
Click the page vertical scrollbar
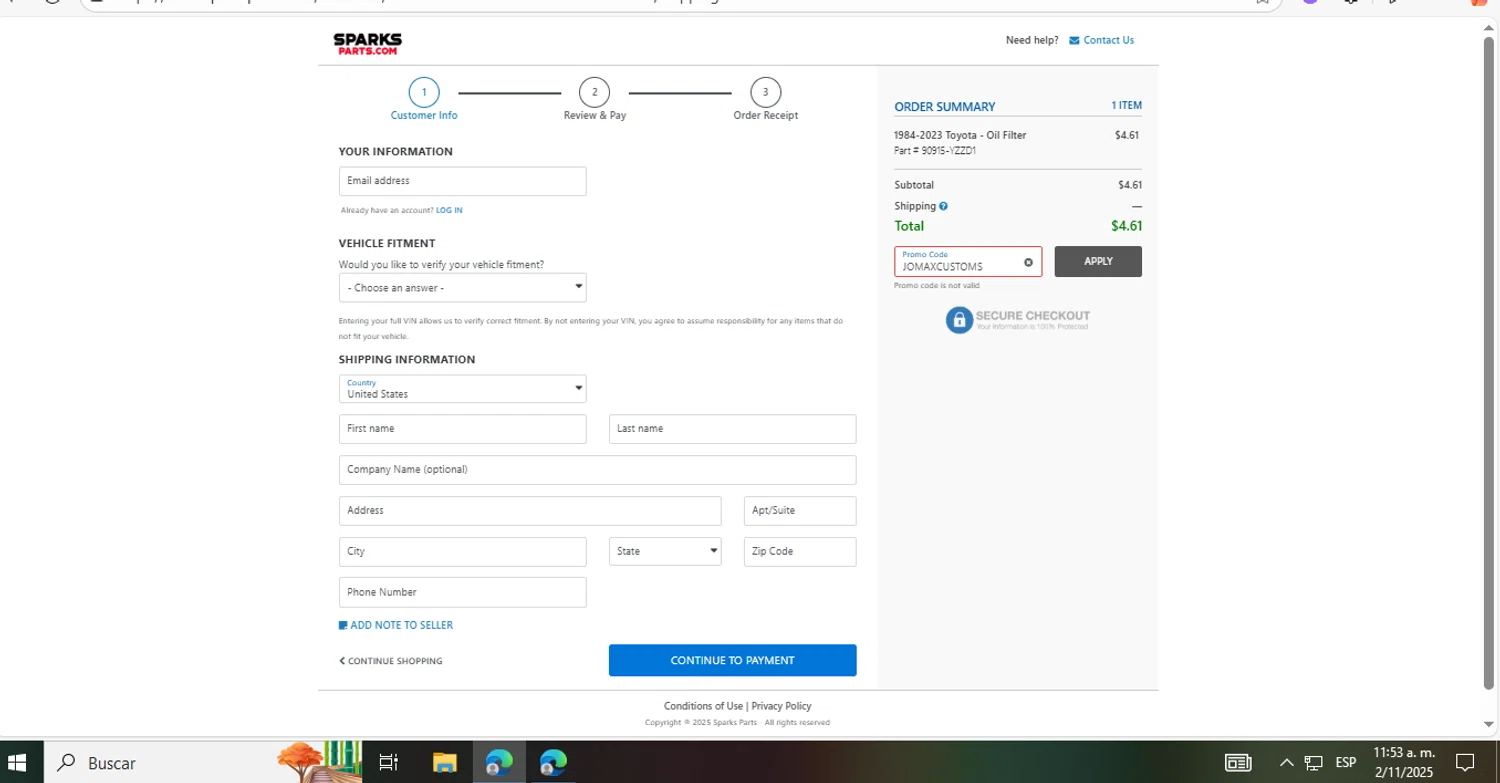coord(1489,362)
